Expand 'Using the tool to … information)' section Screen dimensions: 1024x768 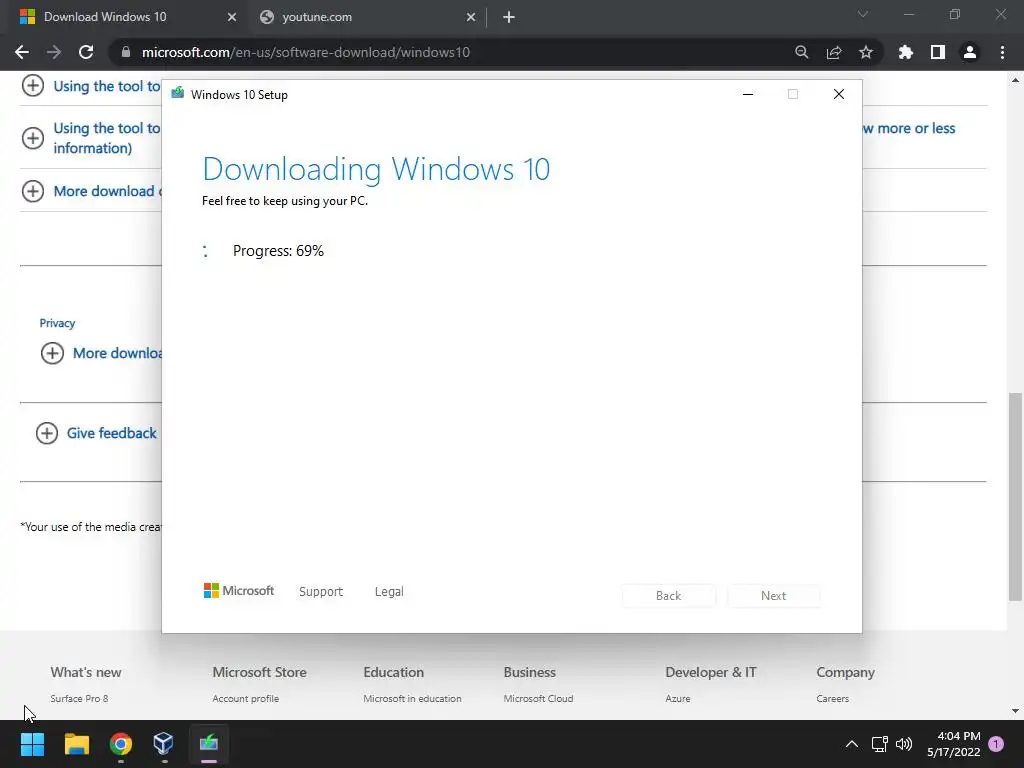point(33,138)
